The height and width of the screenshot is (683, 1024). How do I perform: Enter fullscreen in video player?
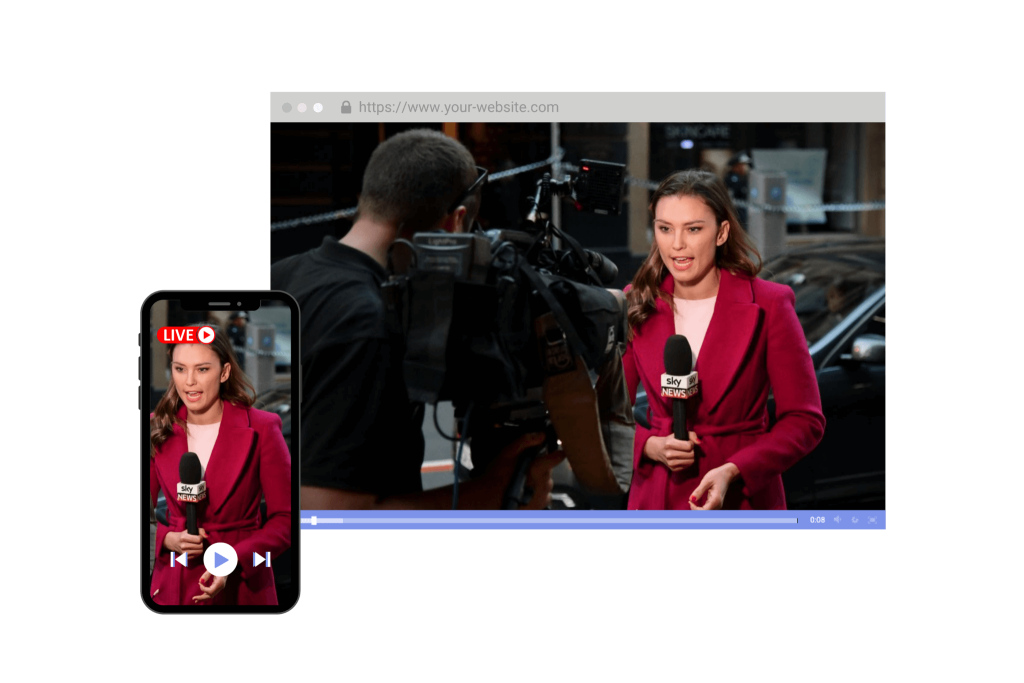(872, 520)
